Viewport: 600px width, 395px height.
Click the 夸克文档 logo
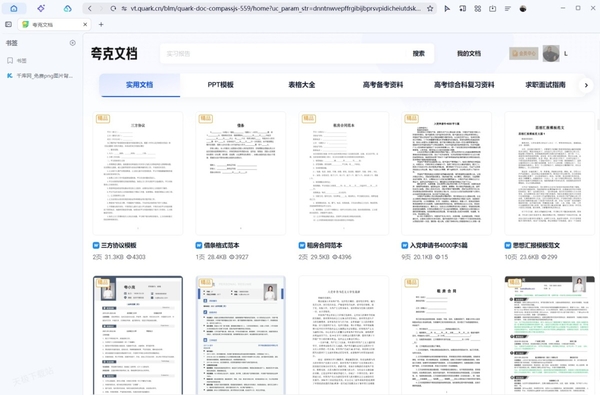pyautogui.click(x=114, y=54)
